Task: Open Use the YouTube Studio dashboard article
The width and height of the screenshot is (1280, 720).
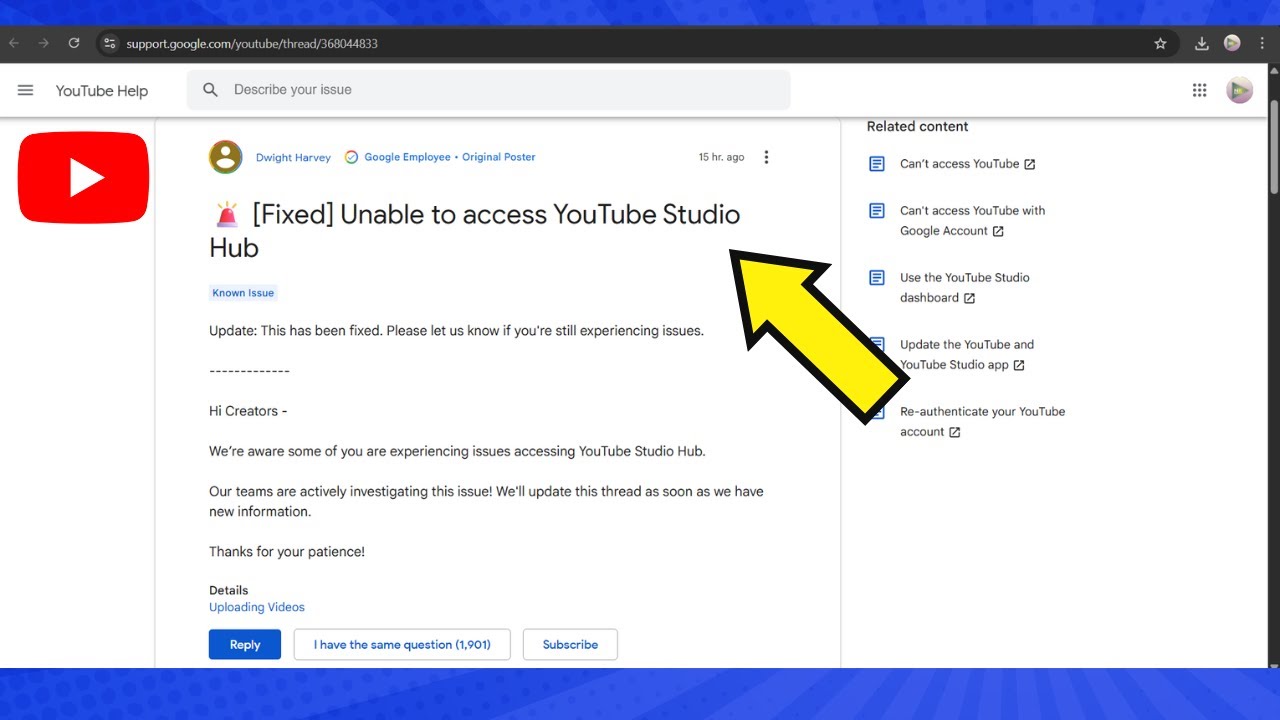Action: click(964, 288)
